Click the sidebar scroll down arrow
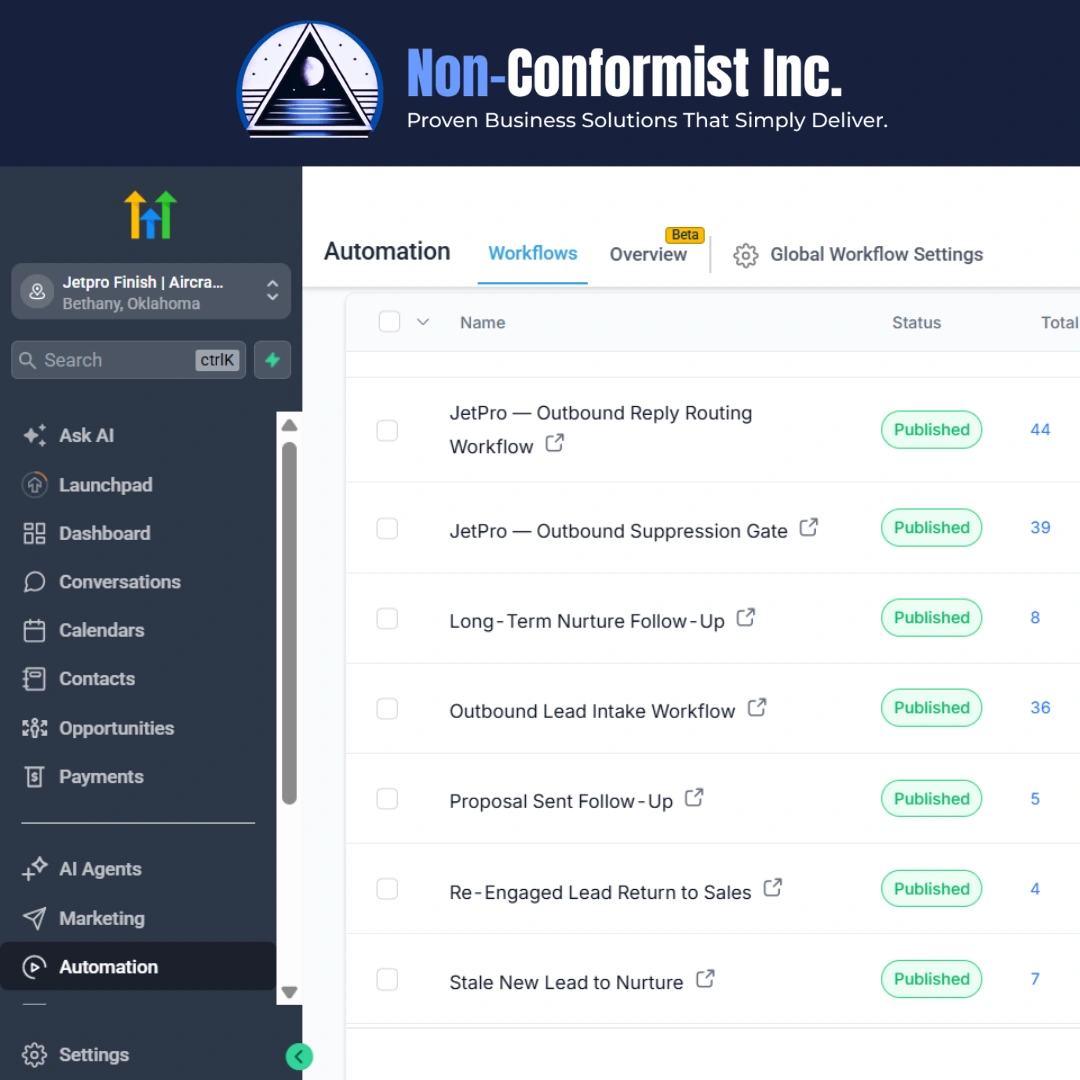The width and height of the screenshot is (1080, 1080). [x=289, y=992]
